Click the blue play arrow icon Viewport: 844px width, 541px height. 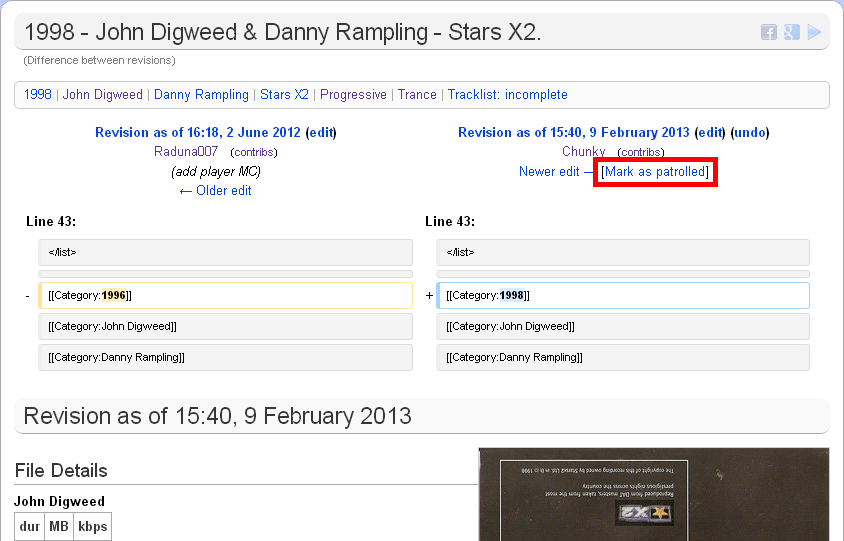click(x=814, y=32)
